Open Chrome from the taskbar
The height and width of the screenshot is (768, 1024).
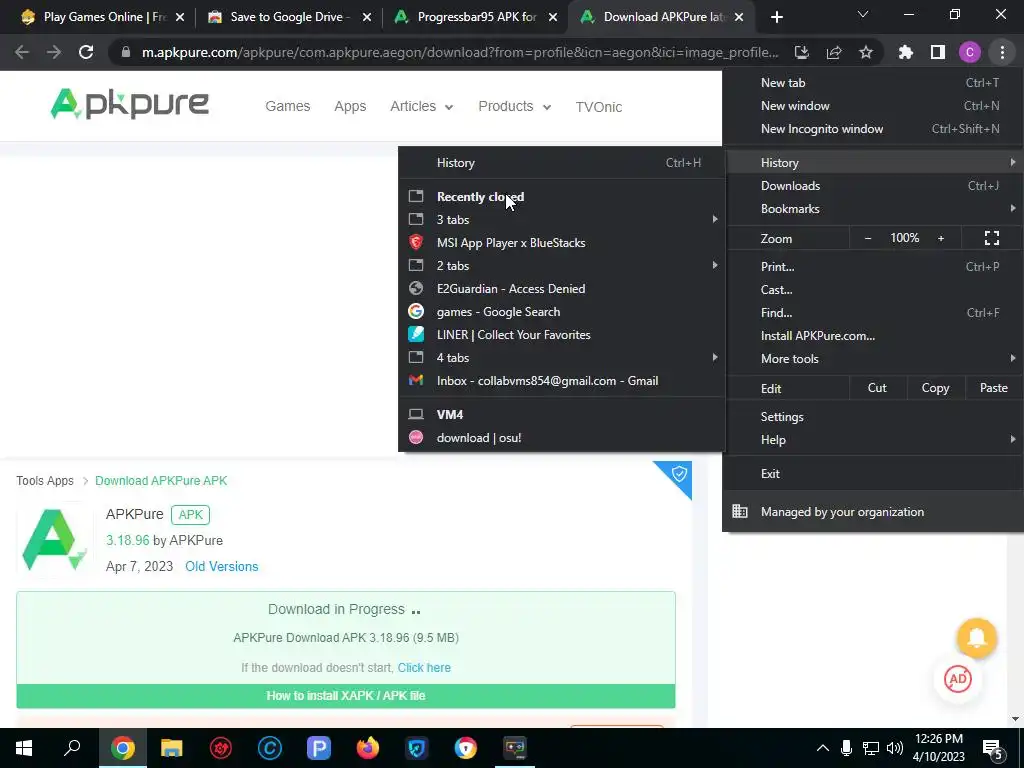click(x=123, y=748)
